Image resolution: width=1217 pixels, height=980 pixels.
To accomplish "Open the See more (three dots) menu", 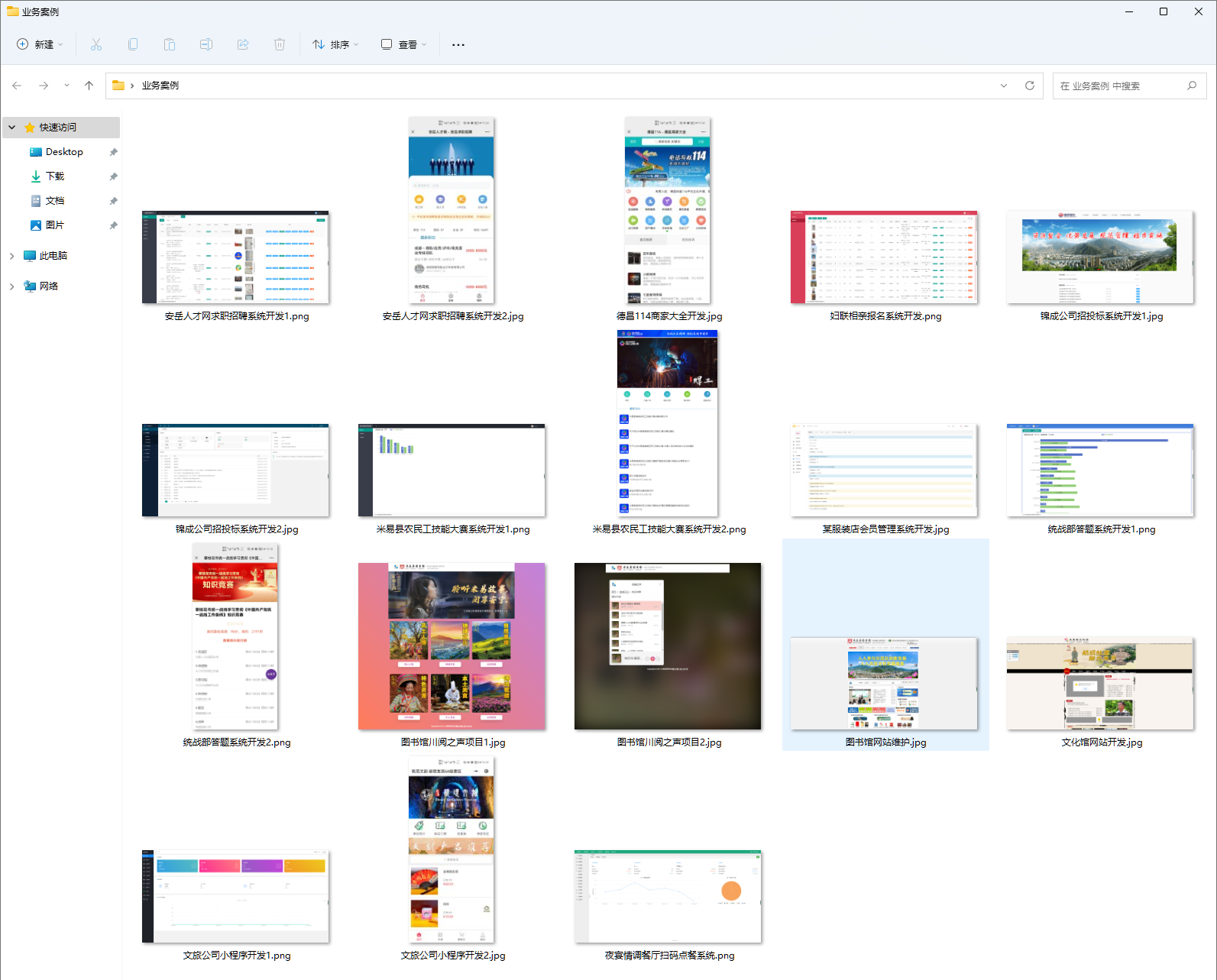I will click(458, 44).
